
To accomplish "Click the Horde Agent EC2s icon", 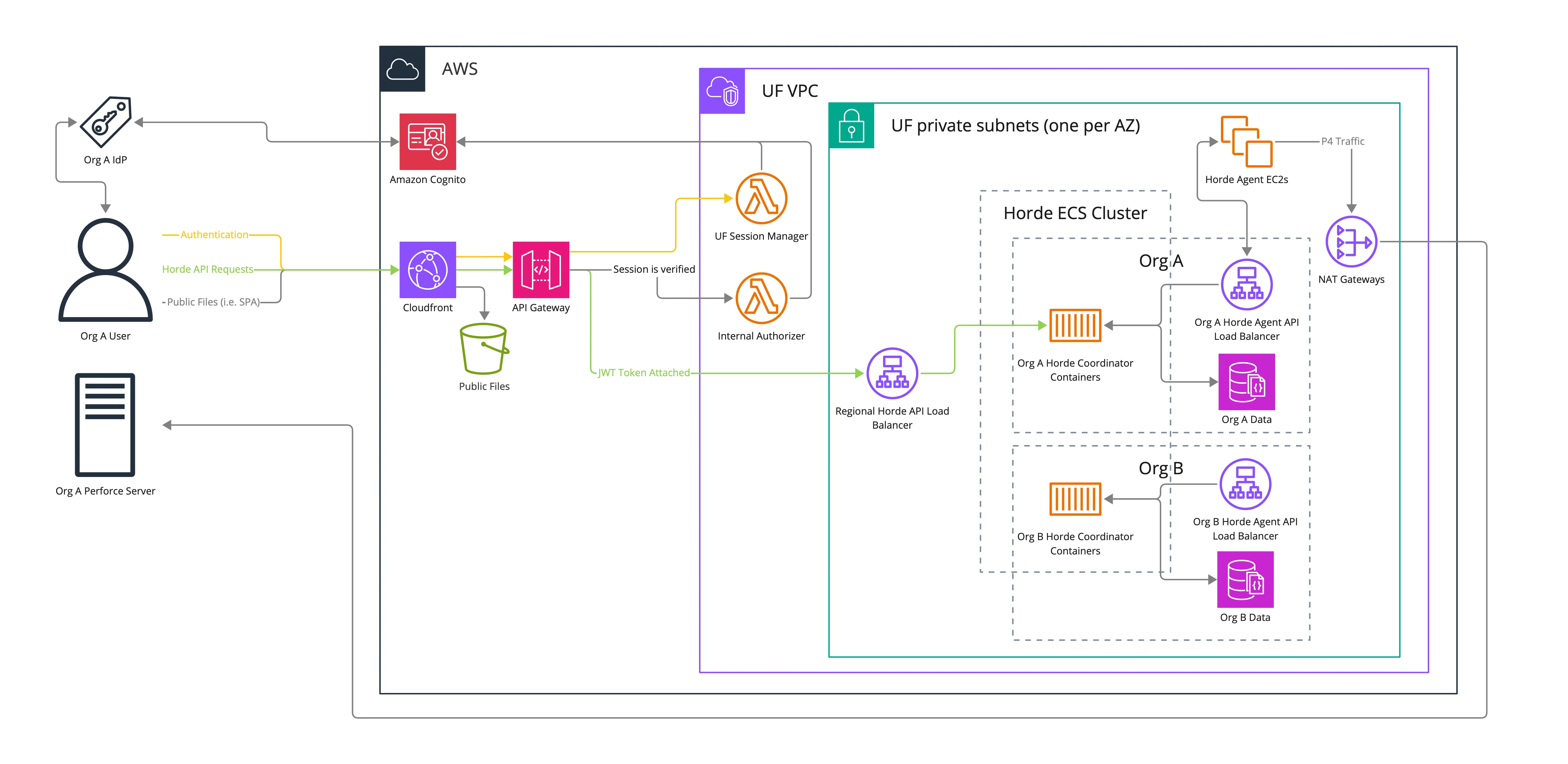I will 1247,141.
